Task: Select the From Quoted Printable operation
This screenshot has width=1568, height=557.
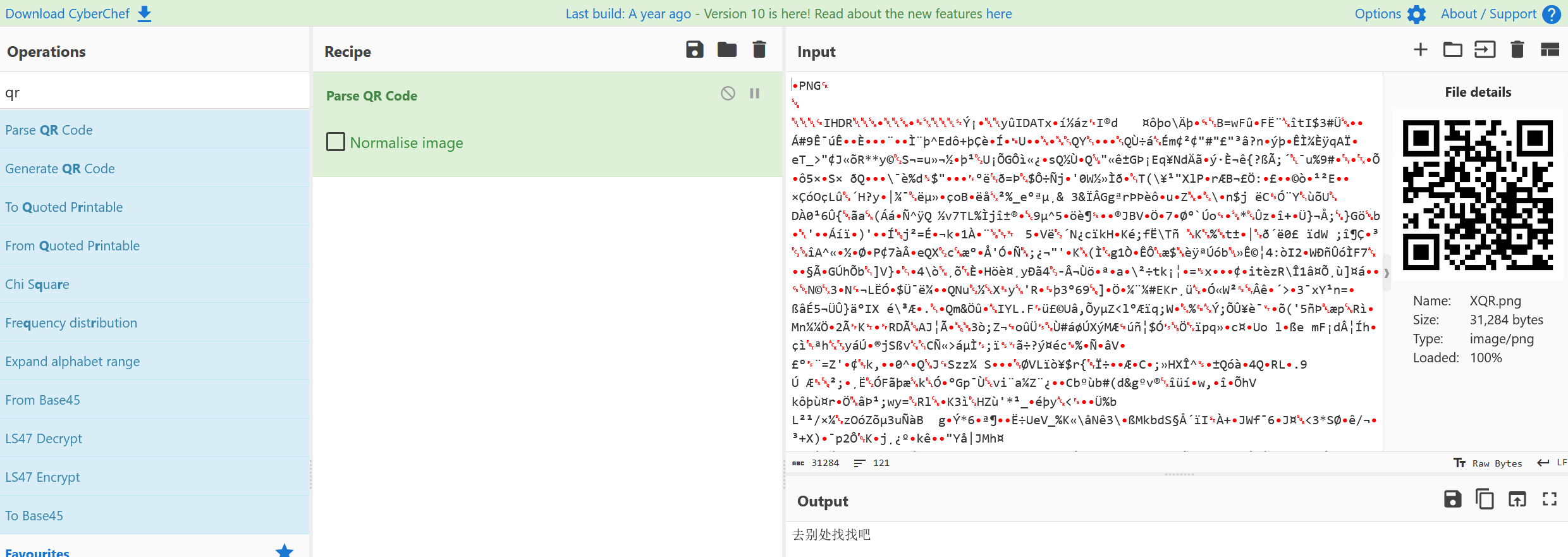Action: pyautogui.click(x=155, y=245)
